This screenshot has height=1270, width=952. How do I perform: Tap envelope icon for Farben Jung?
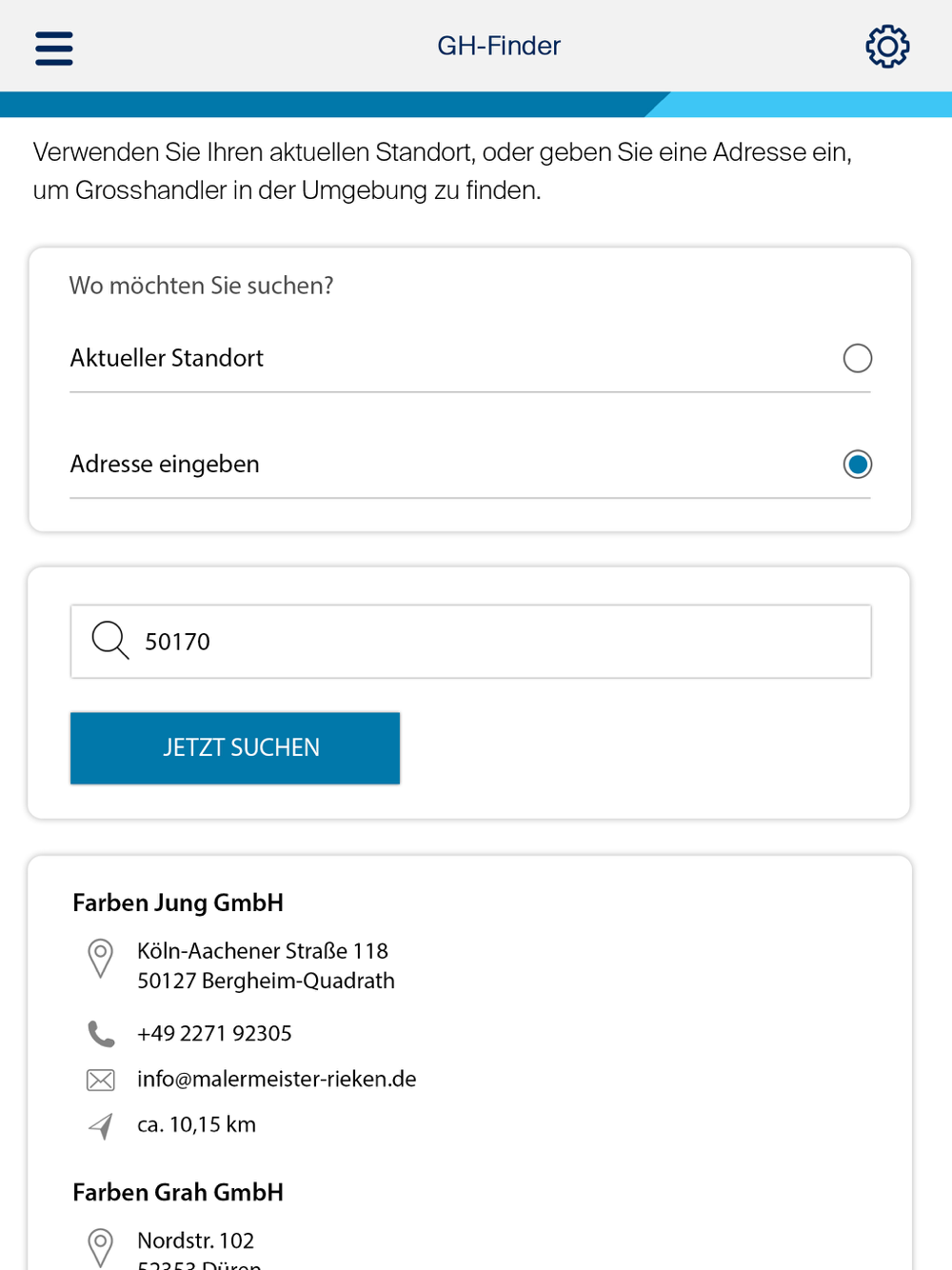(x=101, y=1080)
